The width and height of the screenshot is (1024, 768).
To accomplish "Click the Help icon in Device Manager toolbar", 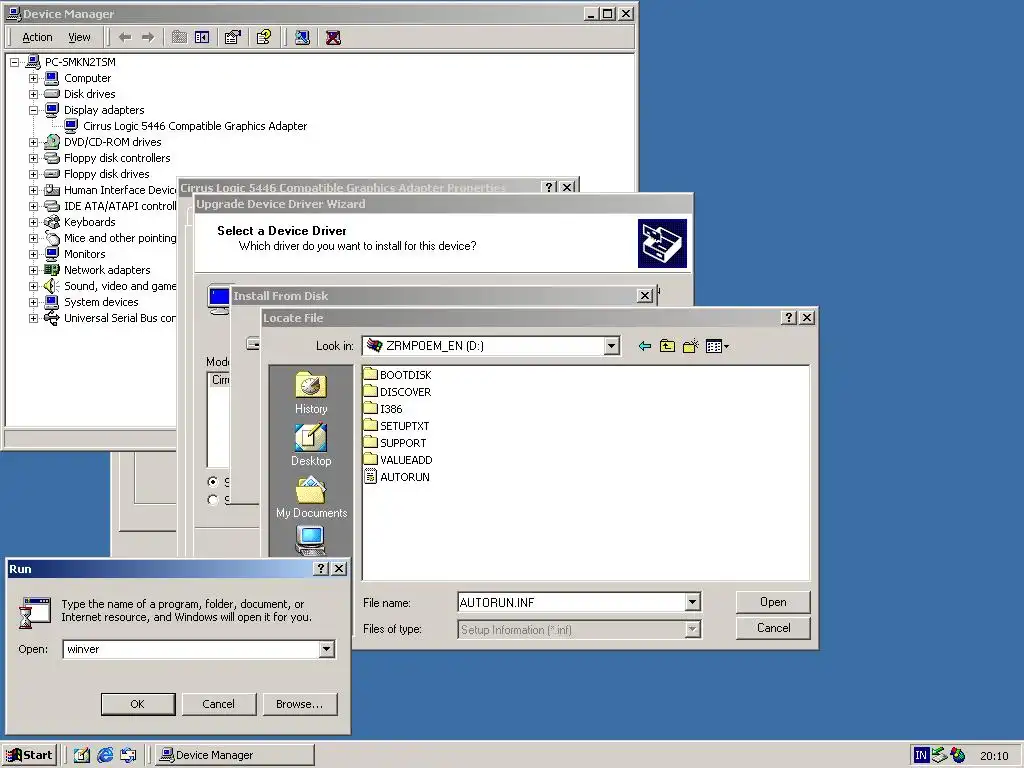I will click(x=264, y=37).
